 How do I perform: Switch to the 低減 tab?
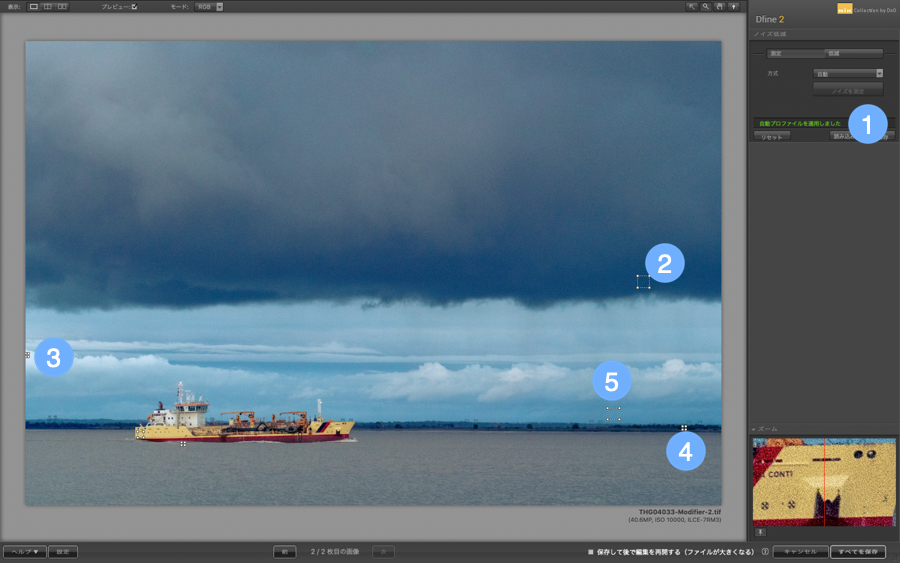(x=854, y=53)
